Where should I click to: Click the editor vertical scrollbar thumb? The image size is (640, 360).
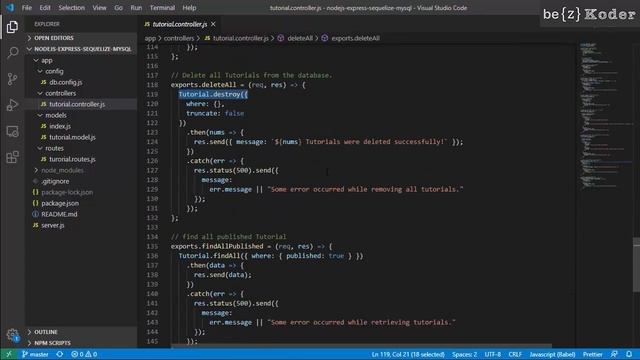(x=636, y=264)
